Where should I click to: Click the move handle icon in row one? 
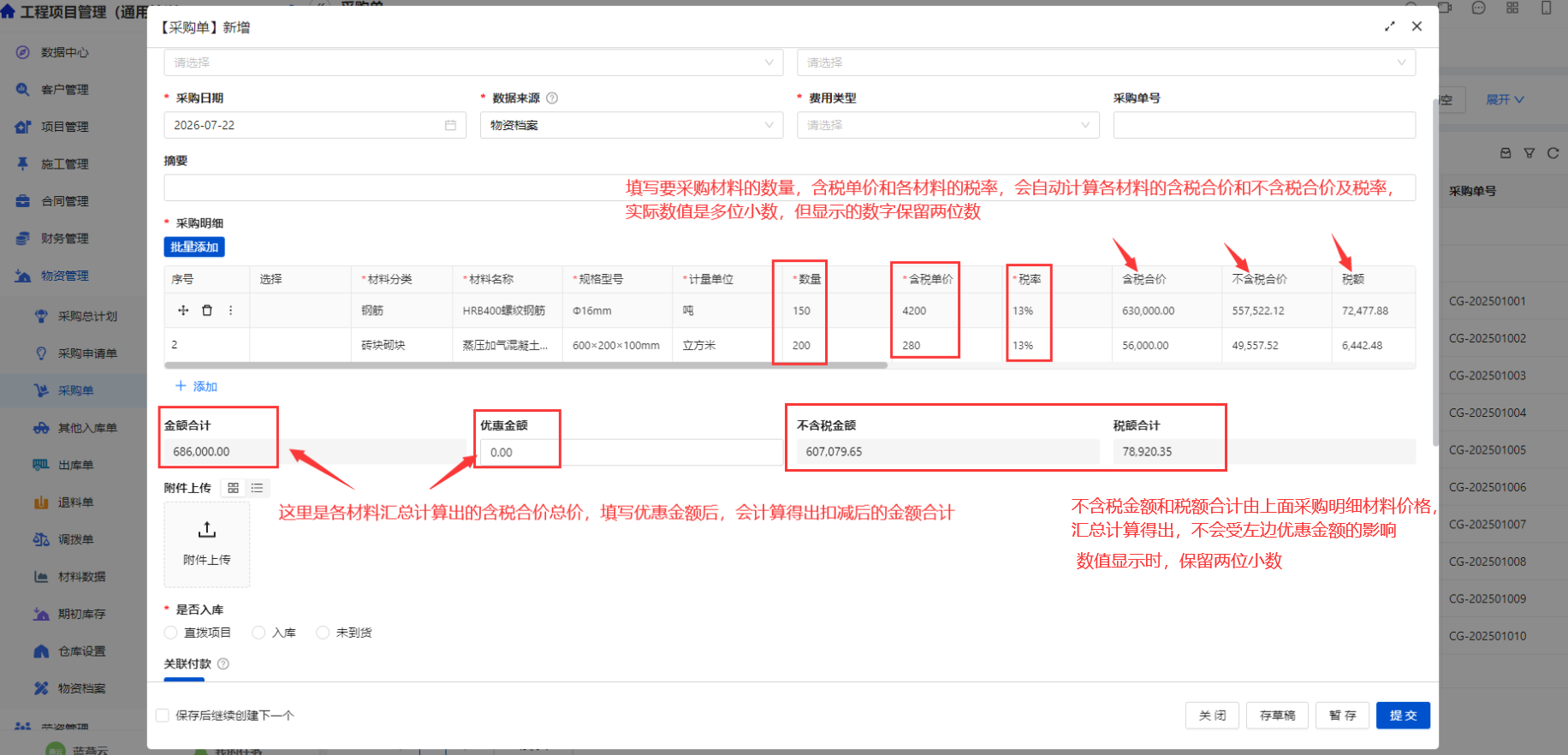[x=183, y=311]
